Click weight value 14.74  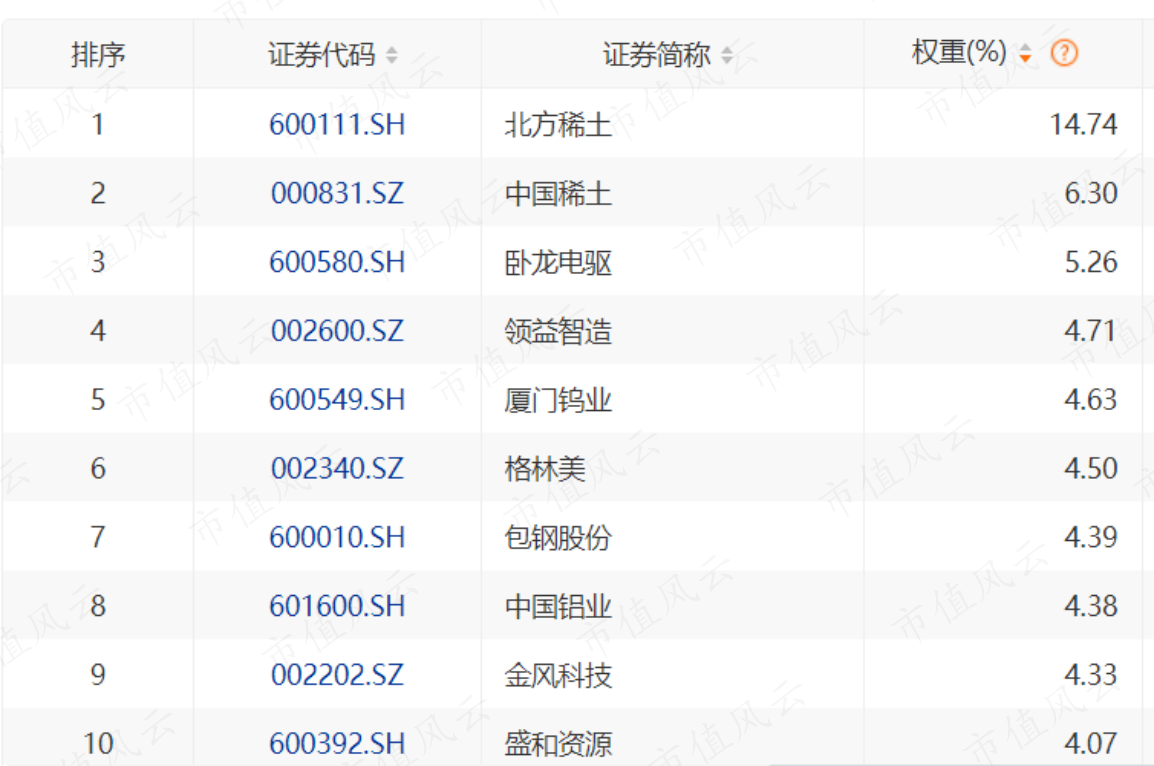point(1083,124)
